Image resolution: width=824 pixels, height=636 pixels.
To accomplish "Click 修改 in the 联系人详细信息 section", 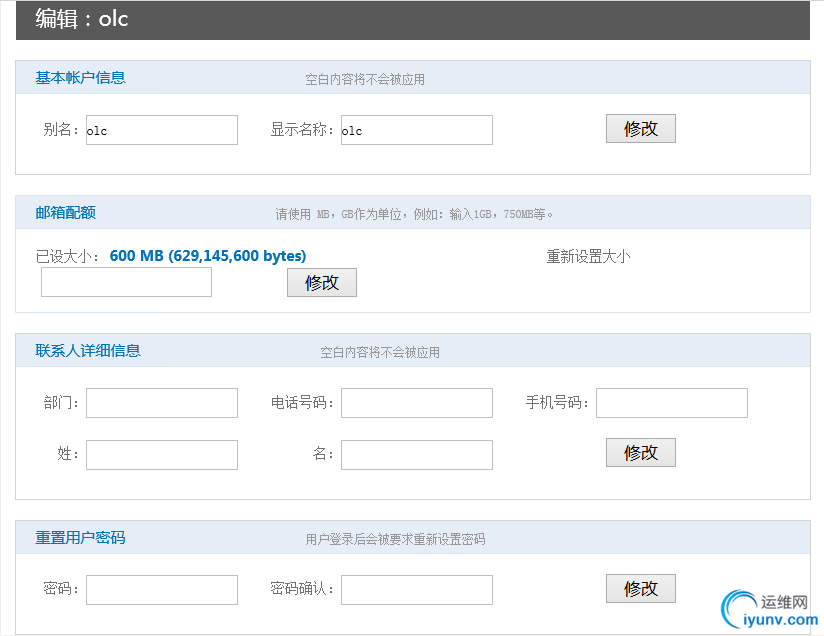I will coord(641,453).
